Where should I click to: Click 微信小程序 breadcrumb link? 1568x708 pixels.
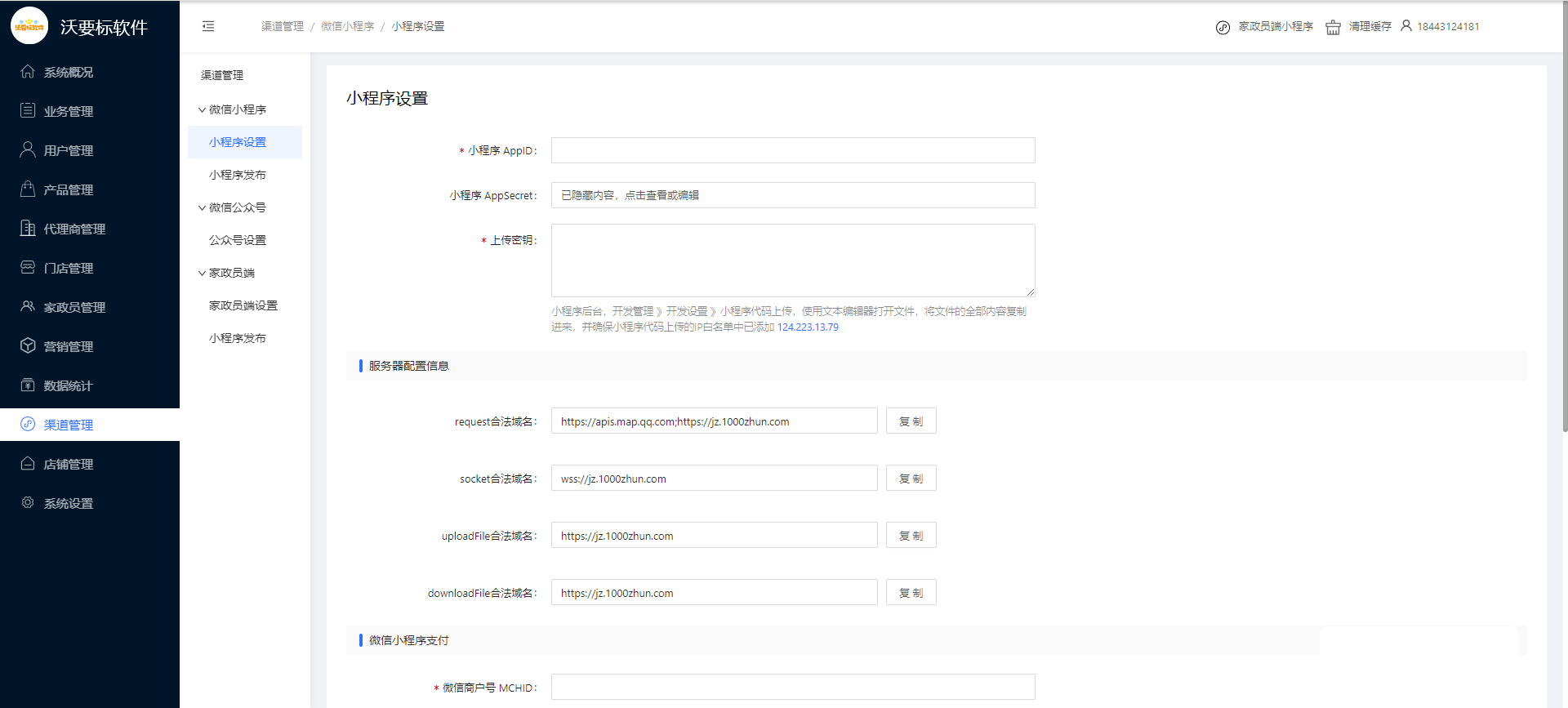[x=347, y=26]
